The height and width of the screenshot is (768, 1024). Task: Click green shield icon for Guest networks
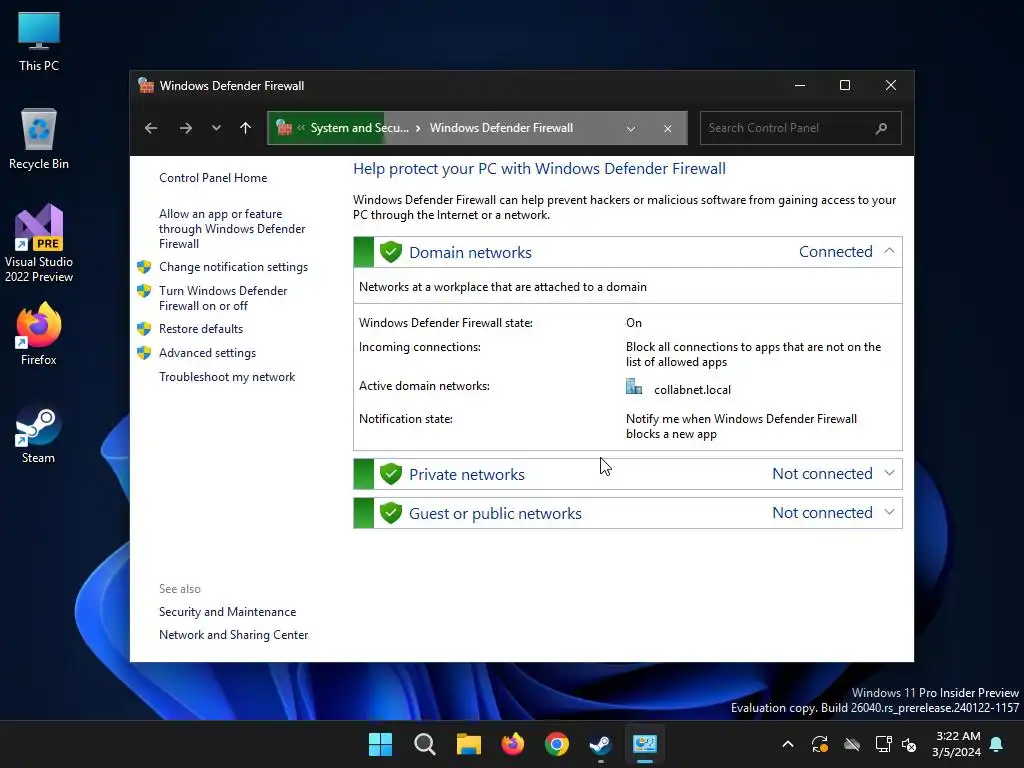click(x=391, y=513)
